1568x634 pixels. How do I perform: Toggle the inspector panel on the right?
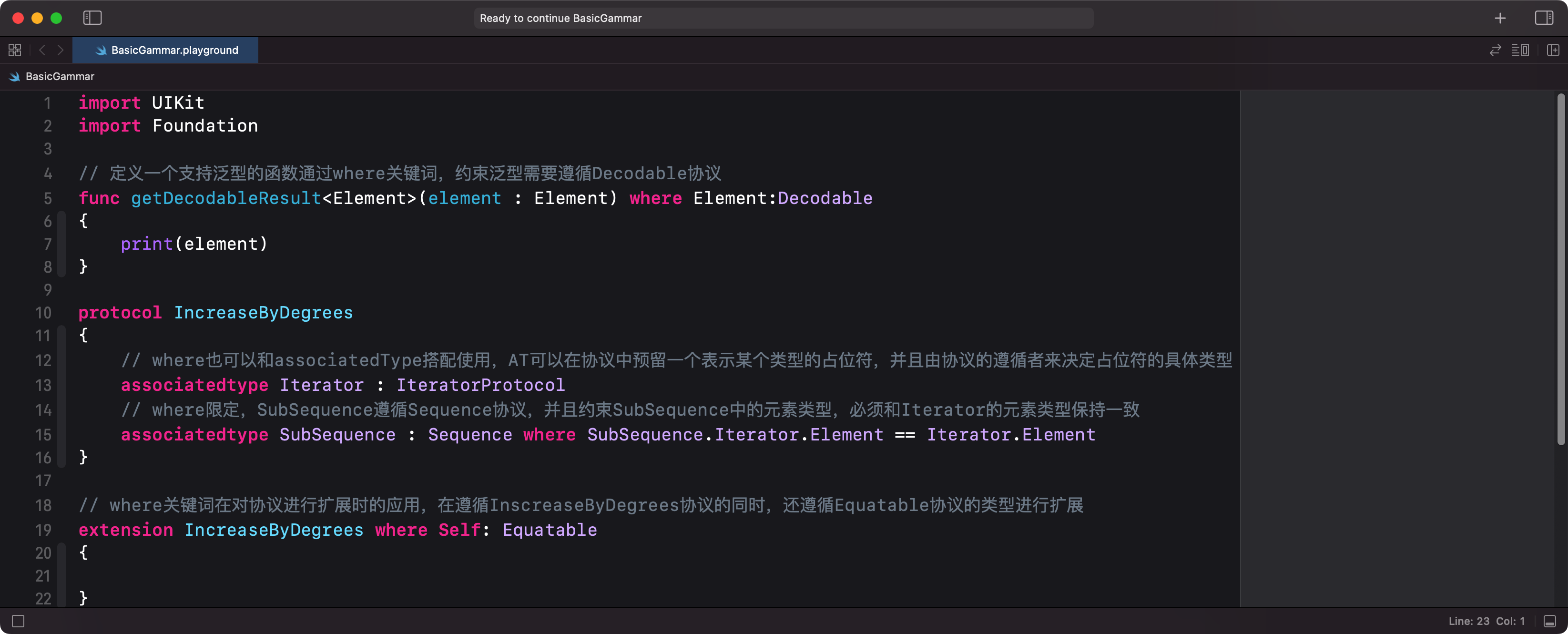point(1544,18)
